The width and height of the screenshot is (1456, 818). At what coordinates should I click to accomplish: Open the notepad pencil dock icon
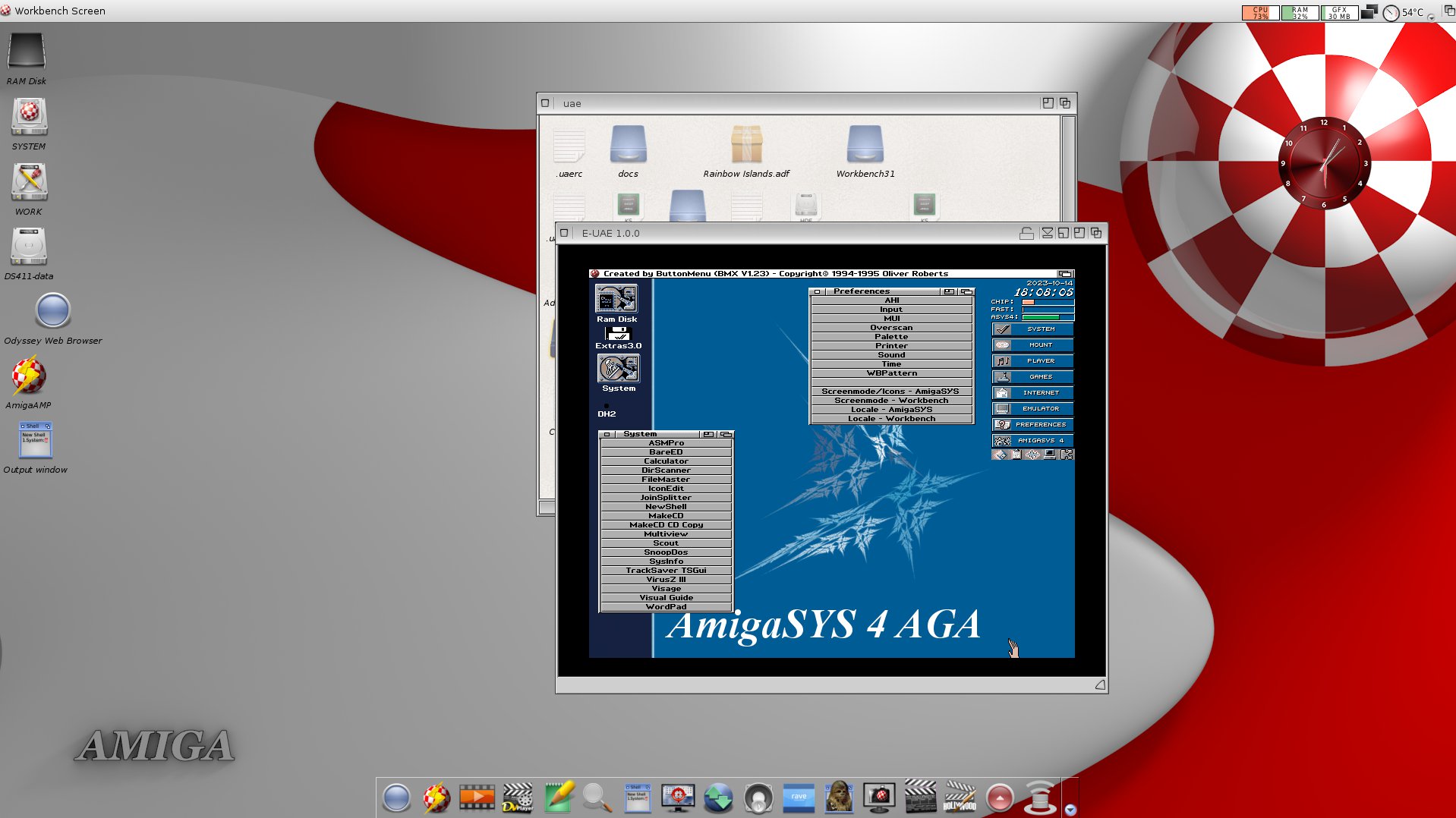point(558,798)
